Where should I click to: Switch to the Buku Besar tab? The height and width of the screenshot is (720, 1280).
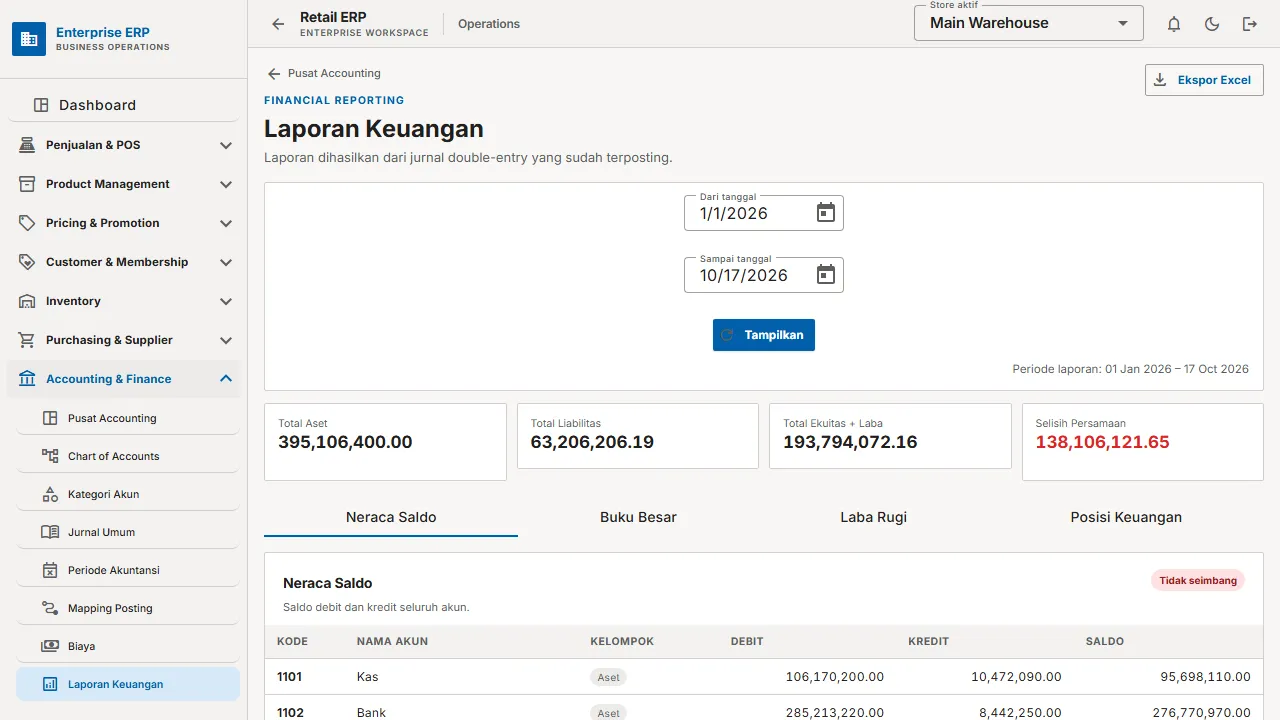(x=638, y=517)
